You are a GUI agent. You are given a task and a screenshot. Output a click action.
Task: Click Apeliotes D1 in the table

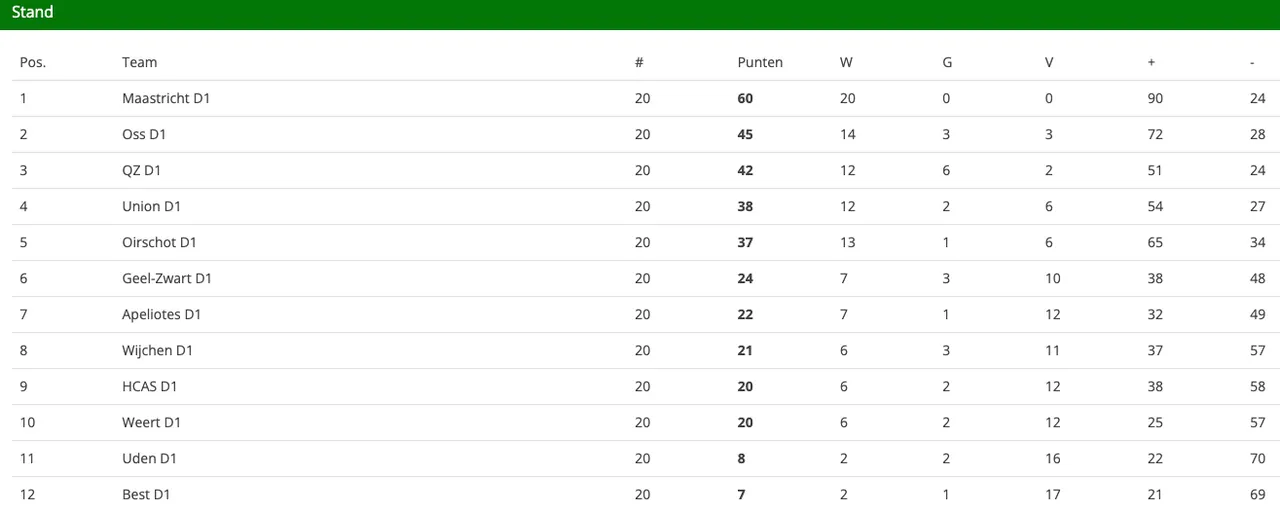162,314
